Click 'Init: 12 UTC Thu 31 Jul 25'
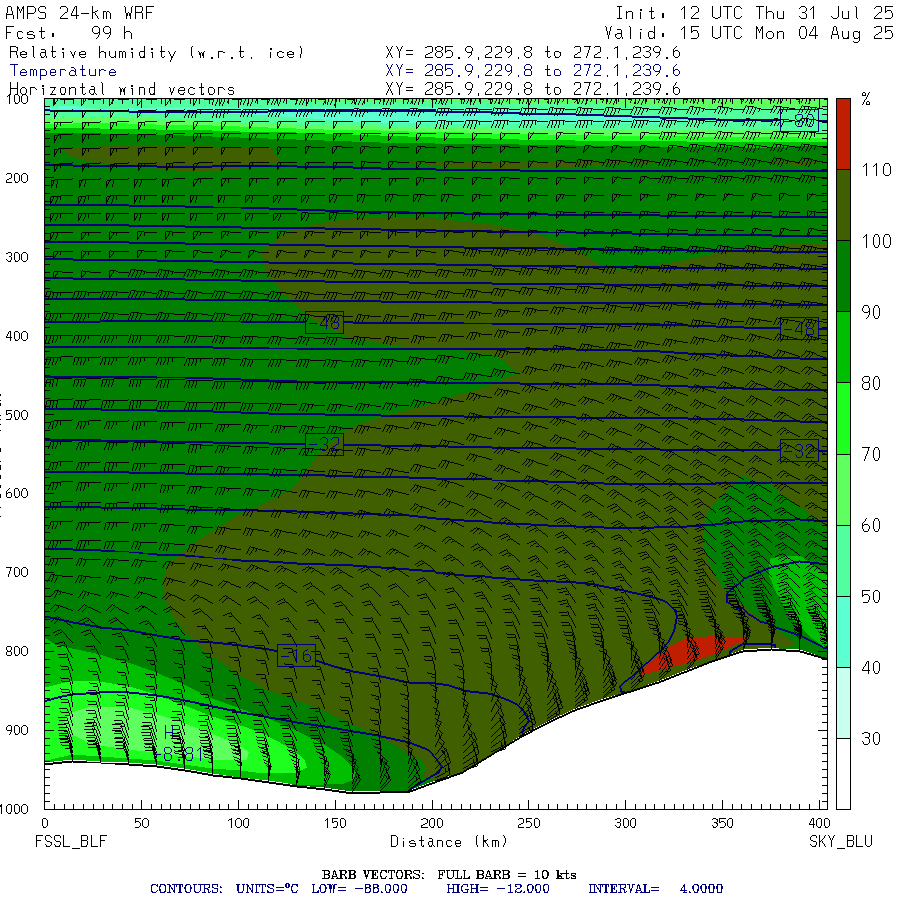Viewport: 900px width, 900px height. pyautogui.click(x=754, y=13)
